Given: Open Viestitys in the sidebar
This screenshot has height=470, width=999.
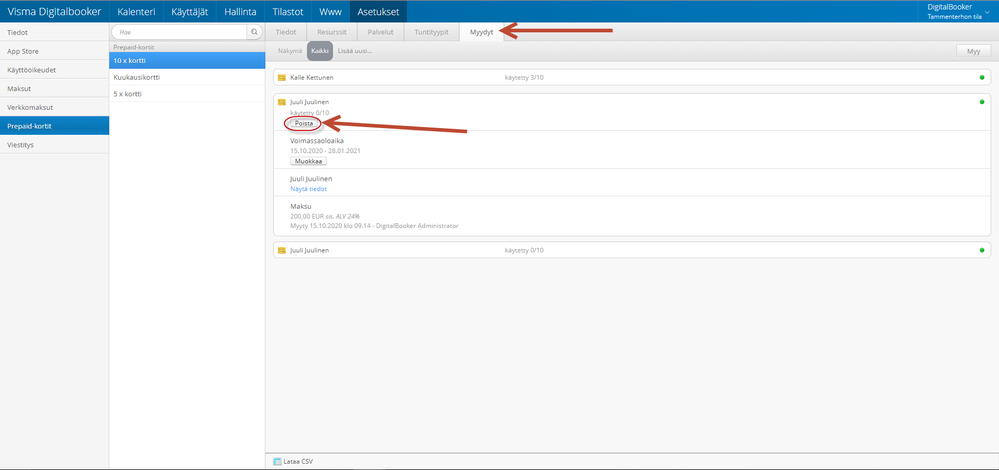Looking at the screenshot, I should coord(55,145).
